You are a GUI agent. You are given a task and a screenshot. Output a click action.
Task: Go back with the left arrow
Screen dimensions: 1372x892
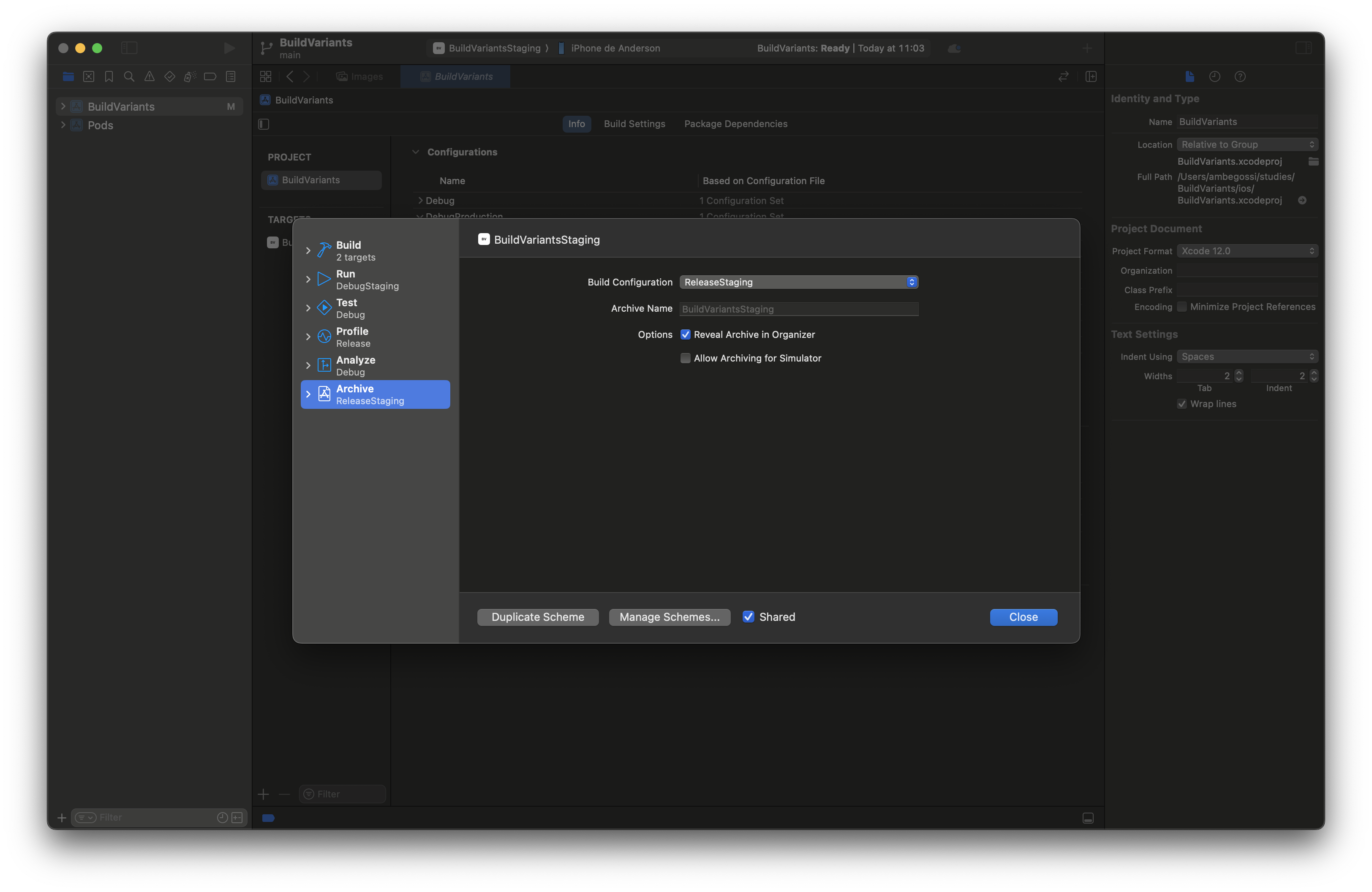(x=290, y=76)
